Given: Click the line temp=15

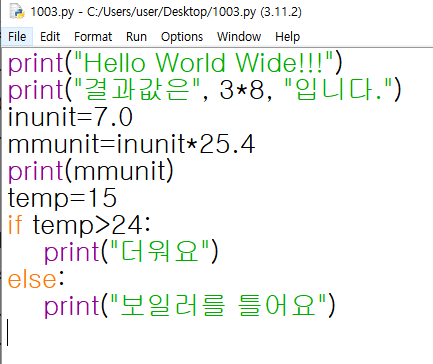Looking at the screenshot, I should 62,198.
